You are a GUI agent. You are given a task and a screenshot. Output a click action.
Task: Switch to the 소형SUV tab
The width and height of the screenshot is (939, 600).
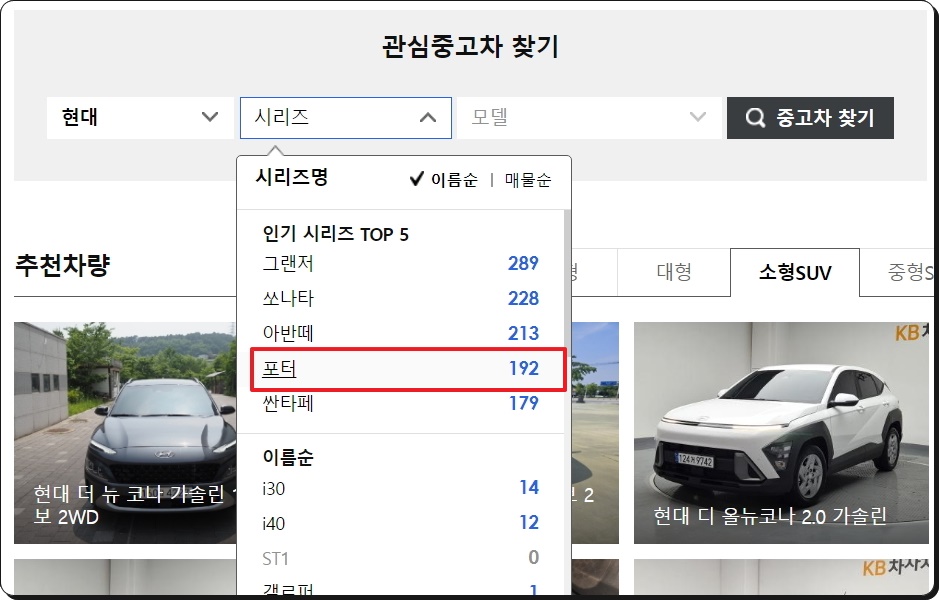tap(795, 272)
